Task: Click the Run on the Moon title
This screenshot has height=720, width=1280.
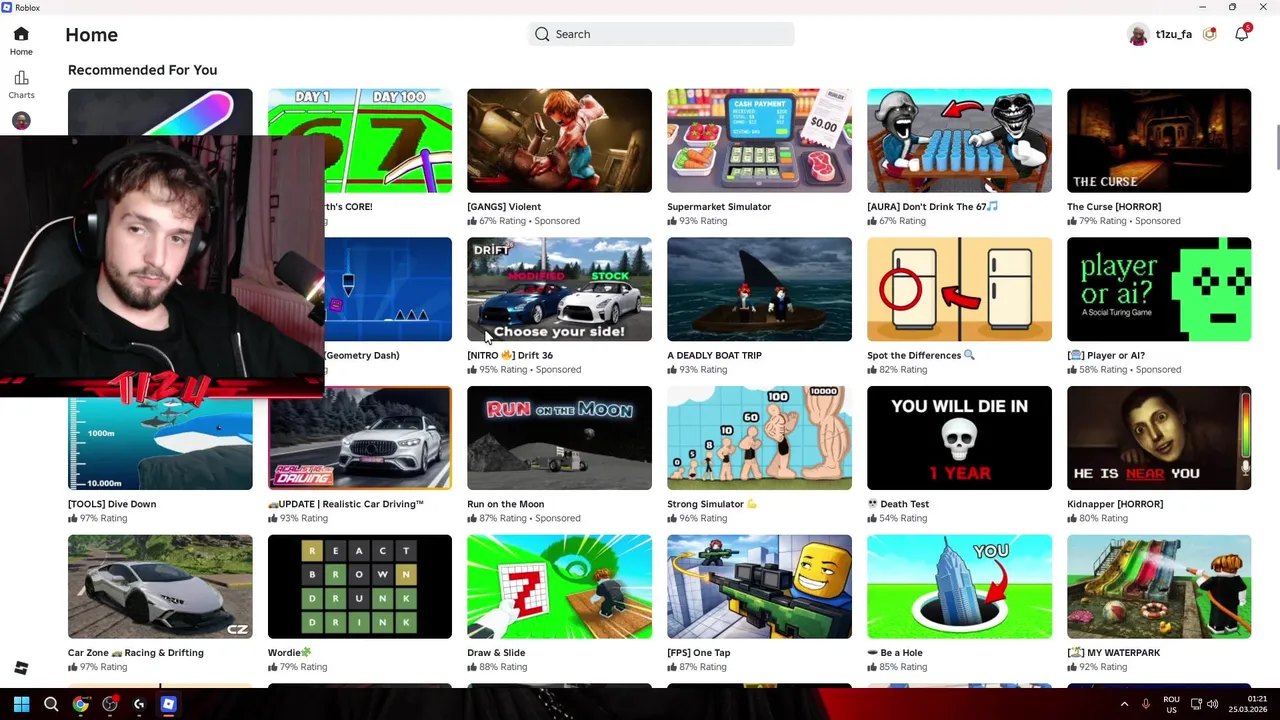Action: click(505, 504)
